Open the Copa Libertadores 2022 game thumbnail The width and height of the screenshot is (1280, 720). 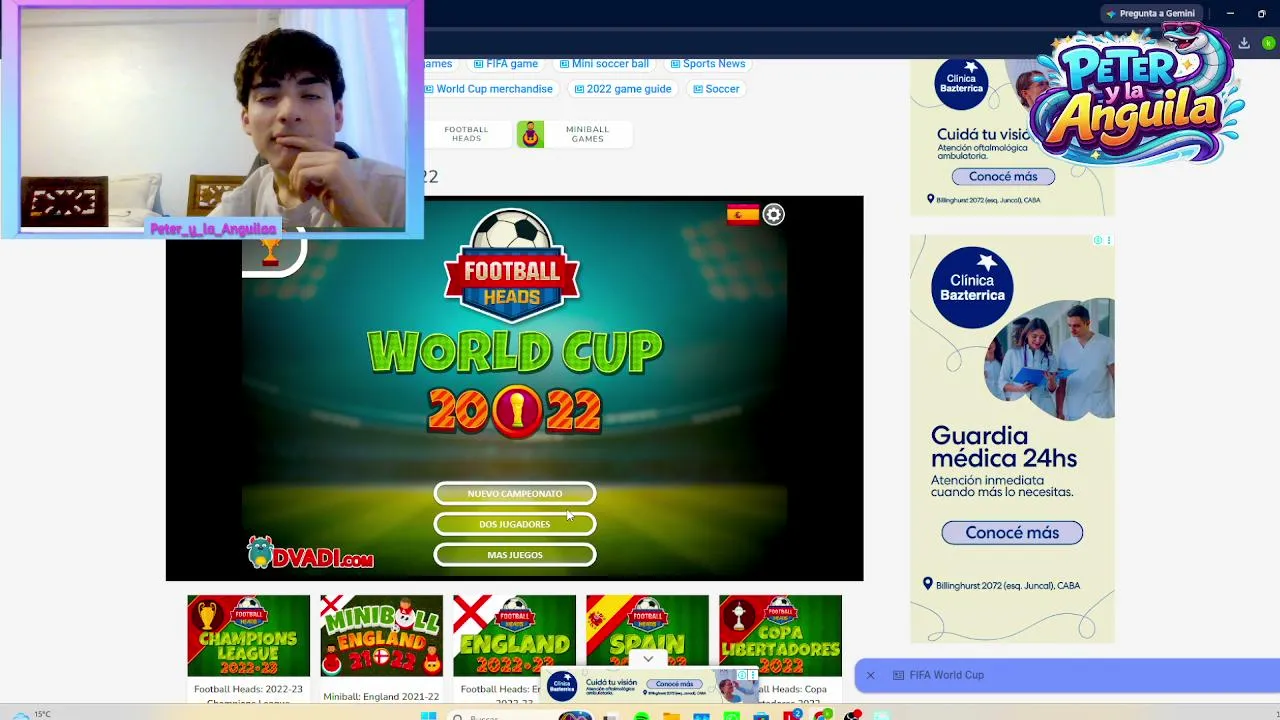tap(780, 636)
